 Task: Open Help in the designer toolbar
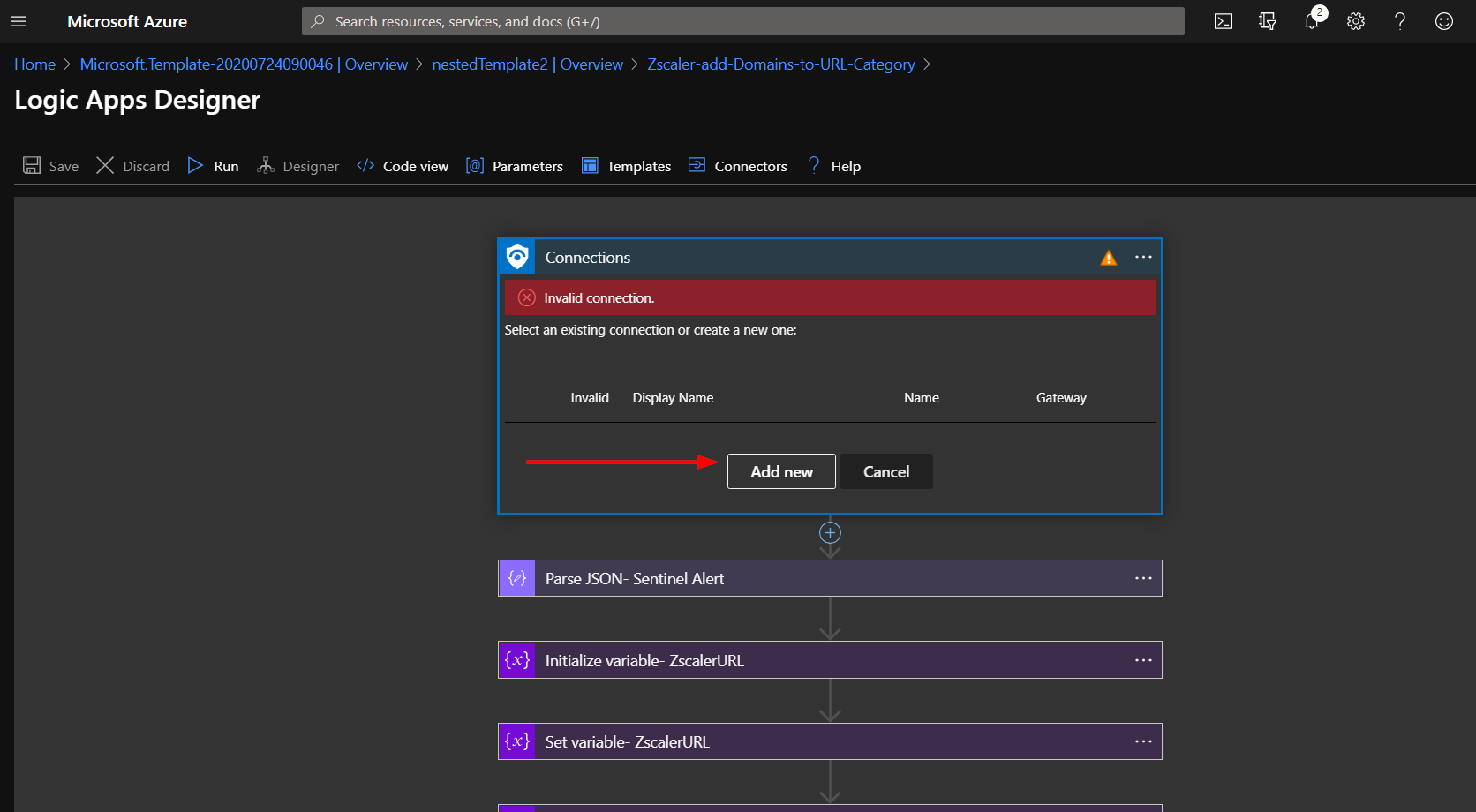834,166
